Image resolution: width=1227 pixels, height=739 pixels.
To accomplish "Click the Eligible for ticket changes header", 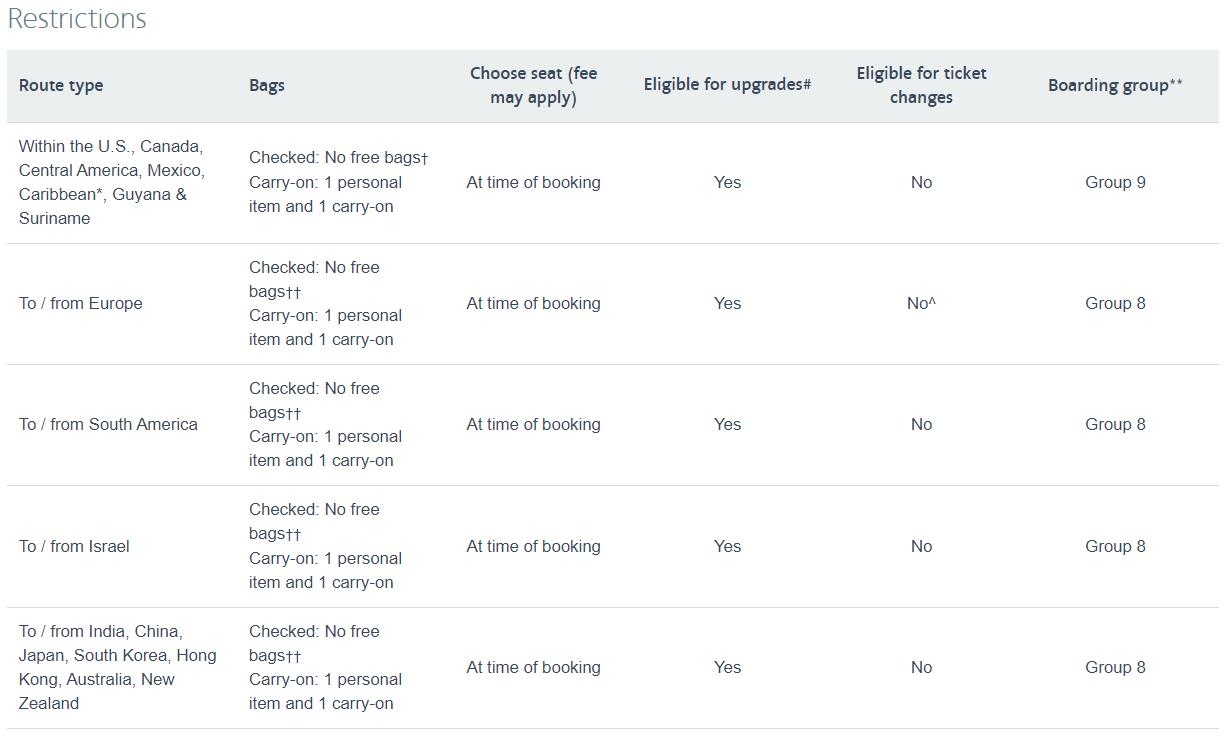I will [921, 86].
